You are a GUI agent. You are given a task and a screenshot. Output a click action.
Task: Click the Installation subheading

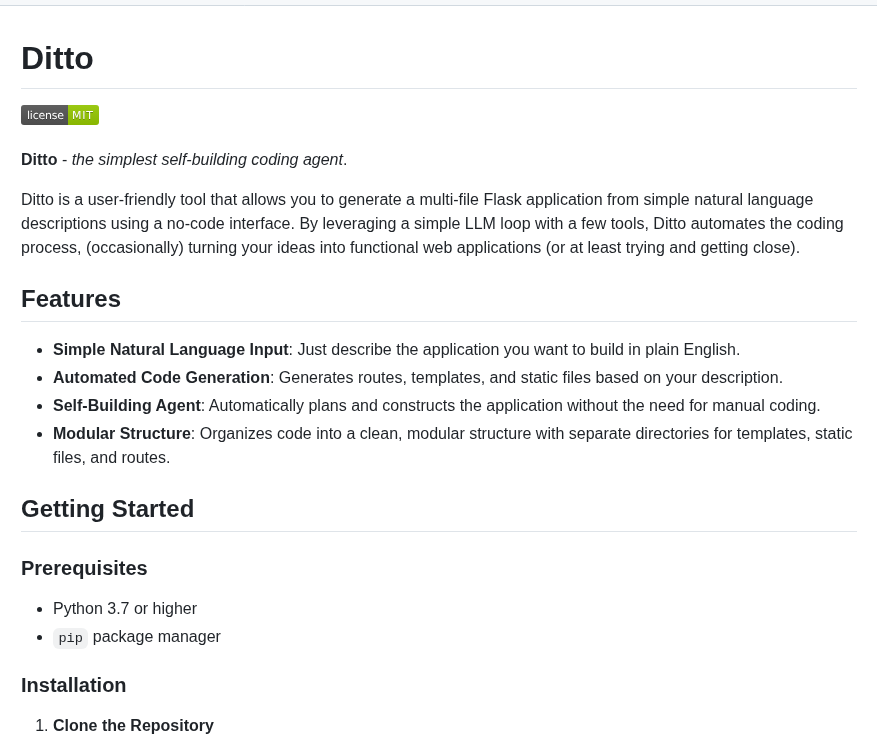coord(74,685)
